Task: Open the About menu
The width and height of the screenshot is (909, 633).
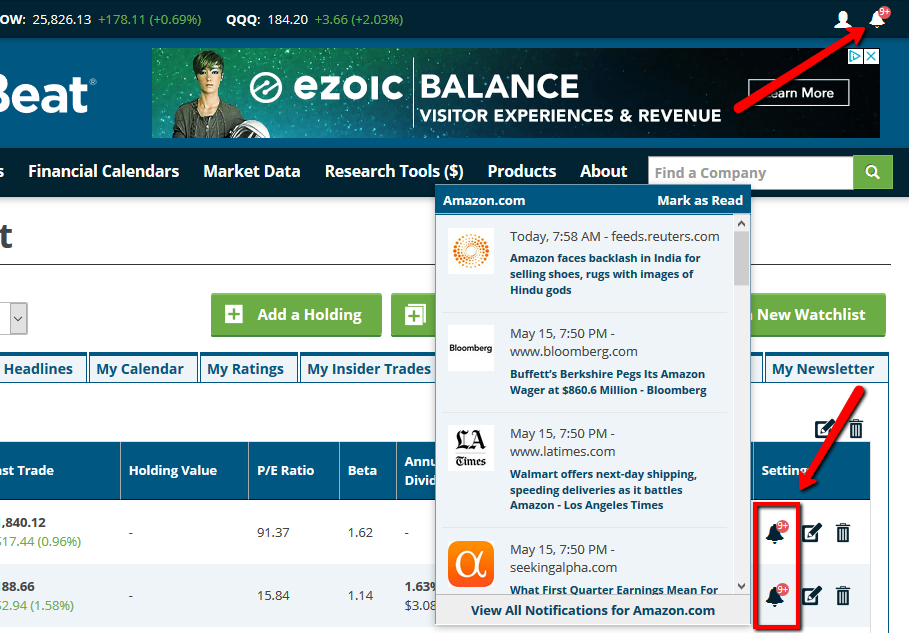Action: [603, 172]
